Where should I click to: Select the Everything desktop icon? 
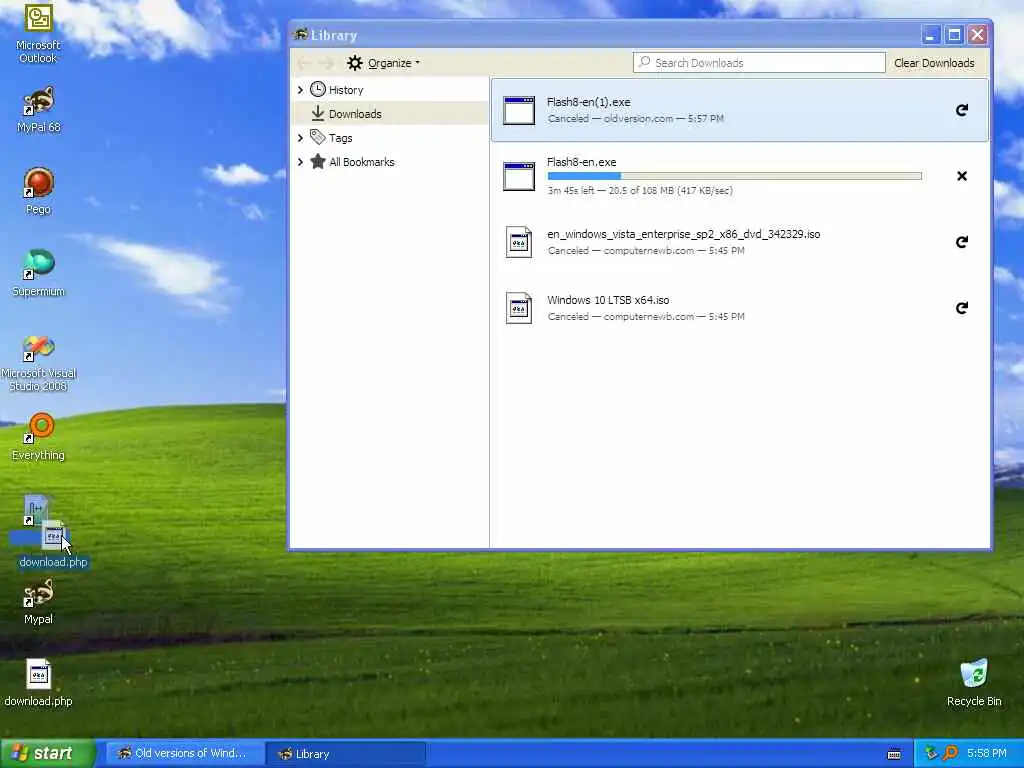pyautogui.click(x=38, y=437)
